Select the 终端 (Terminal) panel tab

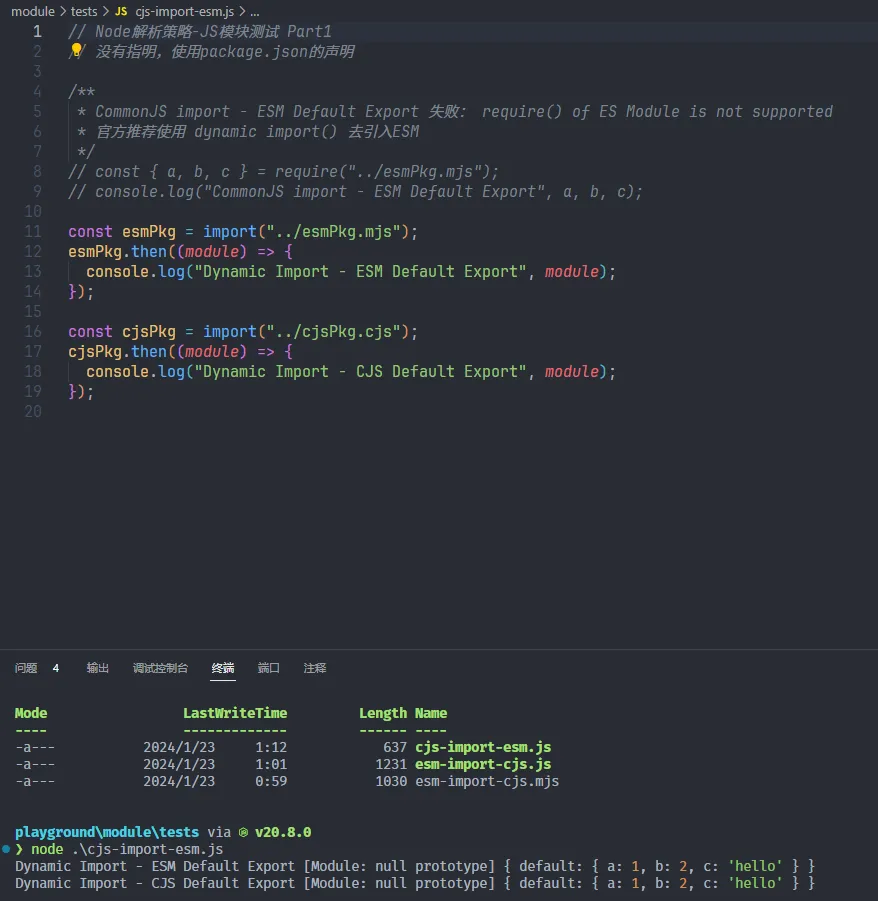pyautogui.click(x=223, y=668)
